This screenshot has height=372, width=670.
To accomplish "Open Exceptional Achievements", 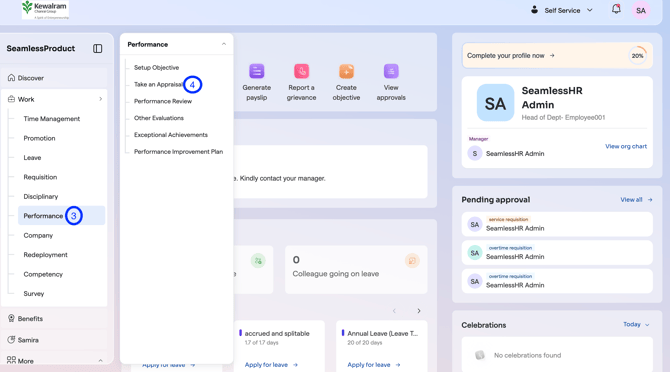I will click(171, 135).
